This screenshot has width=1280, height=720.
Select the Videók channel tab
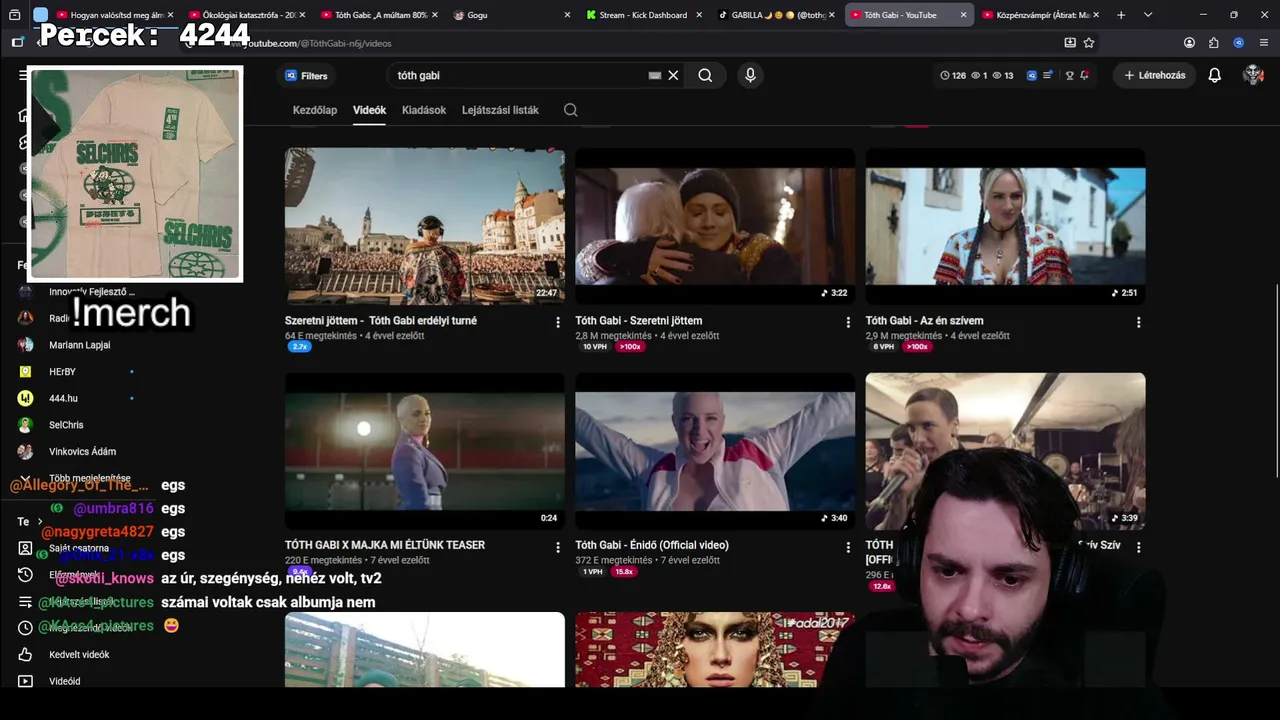[369, 110]
